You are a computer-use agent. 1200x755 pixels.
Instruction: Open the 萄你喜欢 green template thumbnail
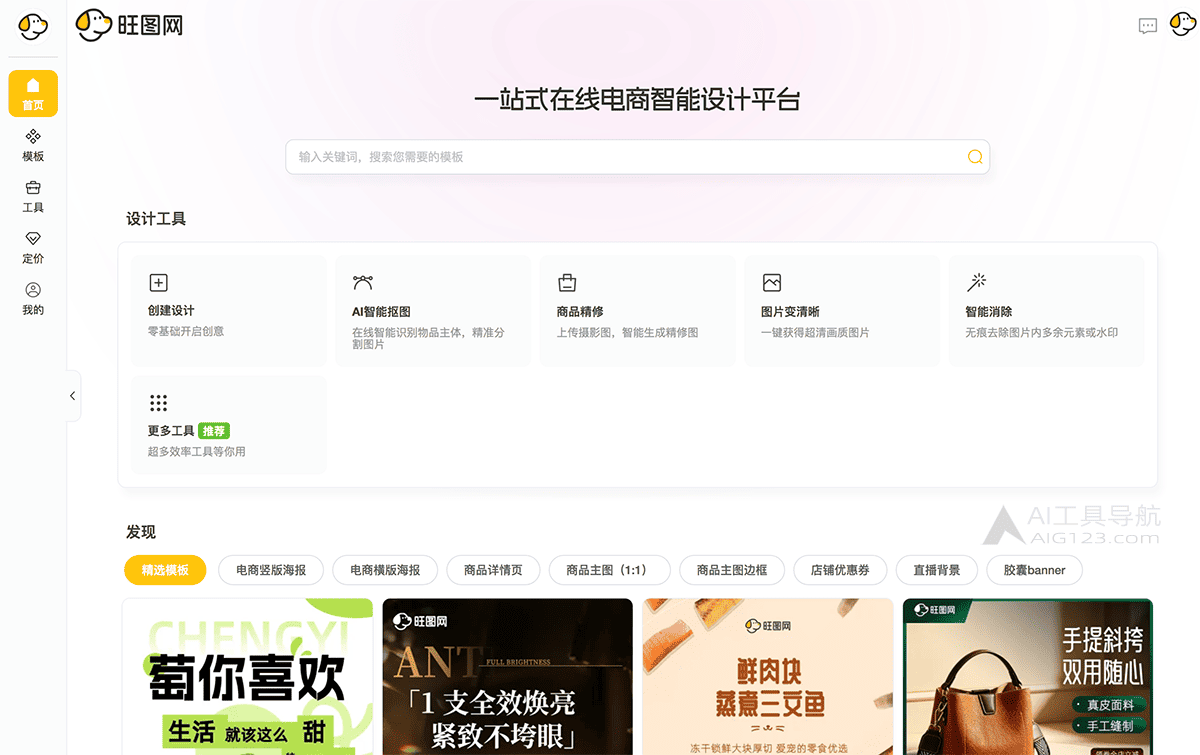[247, 676]
